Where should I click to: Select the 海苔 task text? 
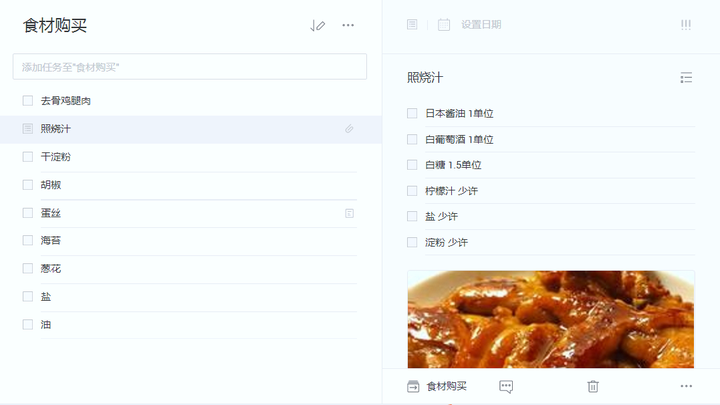pos(51,240)
